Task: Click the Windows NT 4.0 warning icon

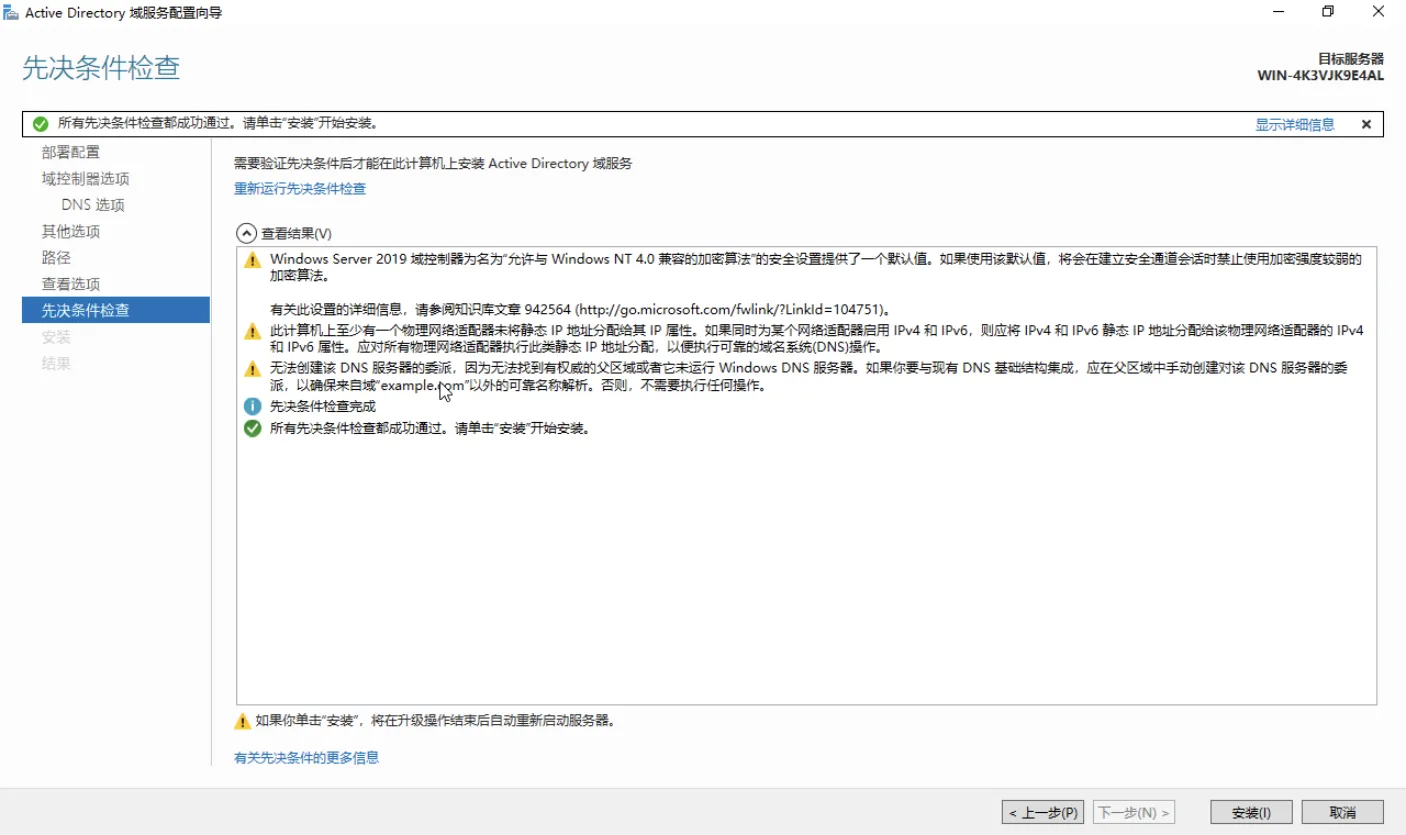Action: pos(253,260)
